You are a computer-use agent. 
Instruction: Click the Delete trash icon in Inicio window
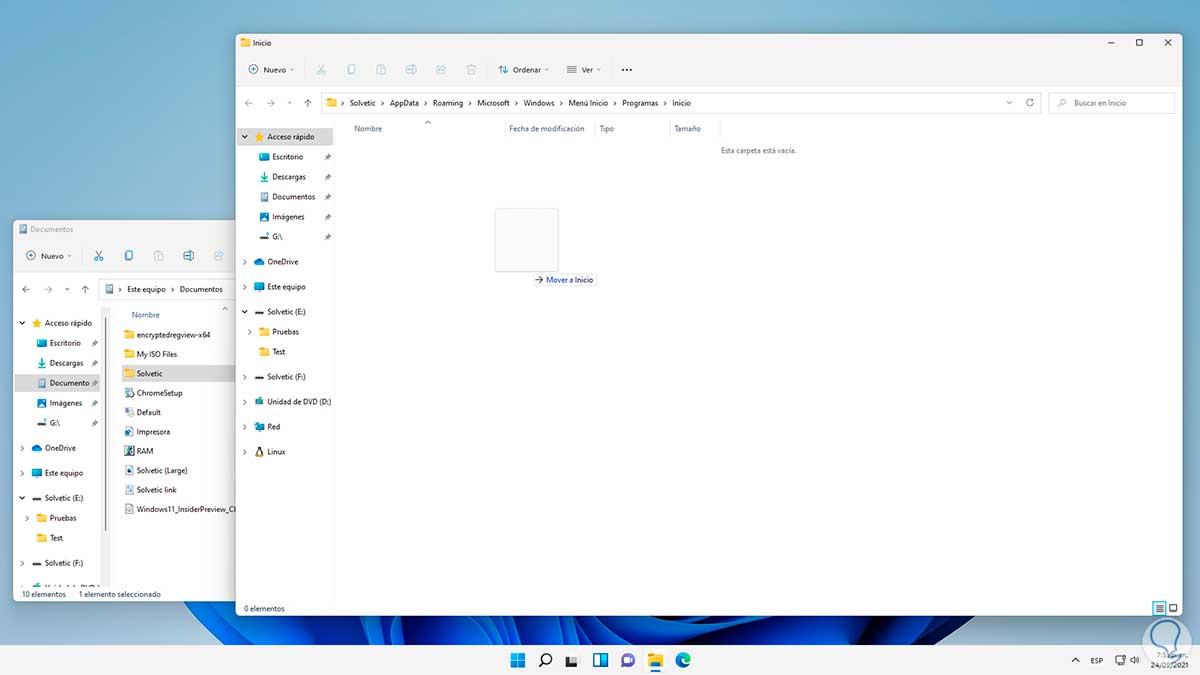point(471,70)
